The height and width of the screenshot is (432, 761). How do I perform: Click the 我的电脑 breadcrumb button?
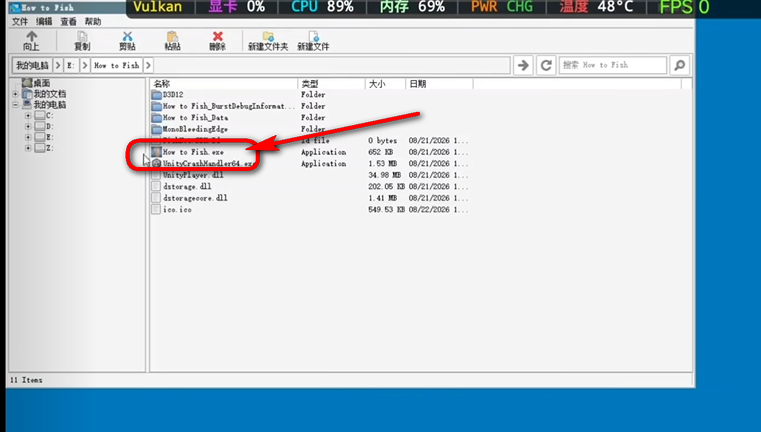[x=32, y=65]
